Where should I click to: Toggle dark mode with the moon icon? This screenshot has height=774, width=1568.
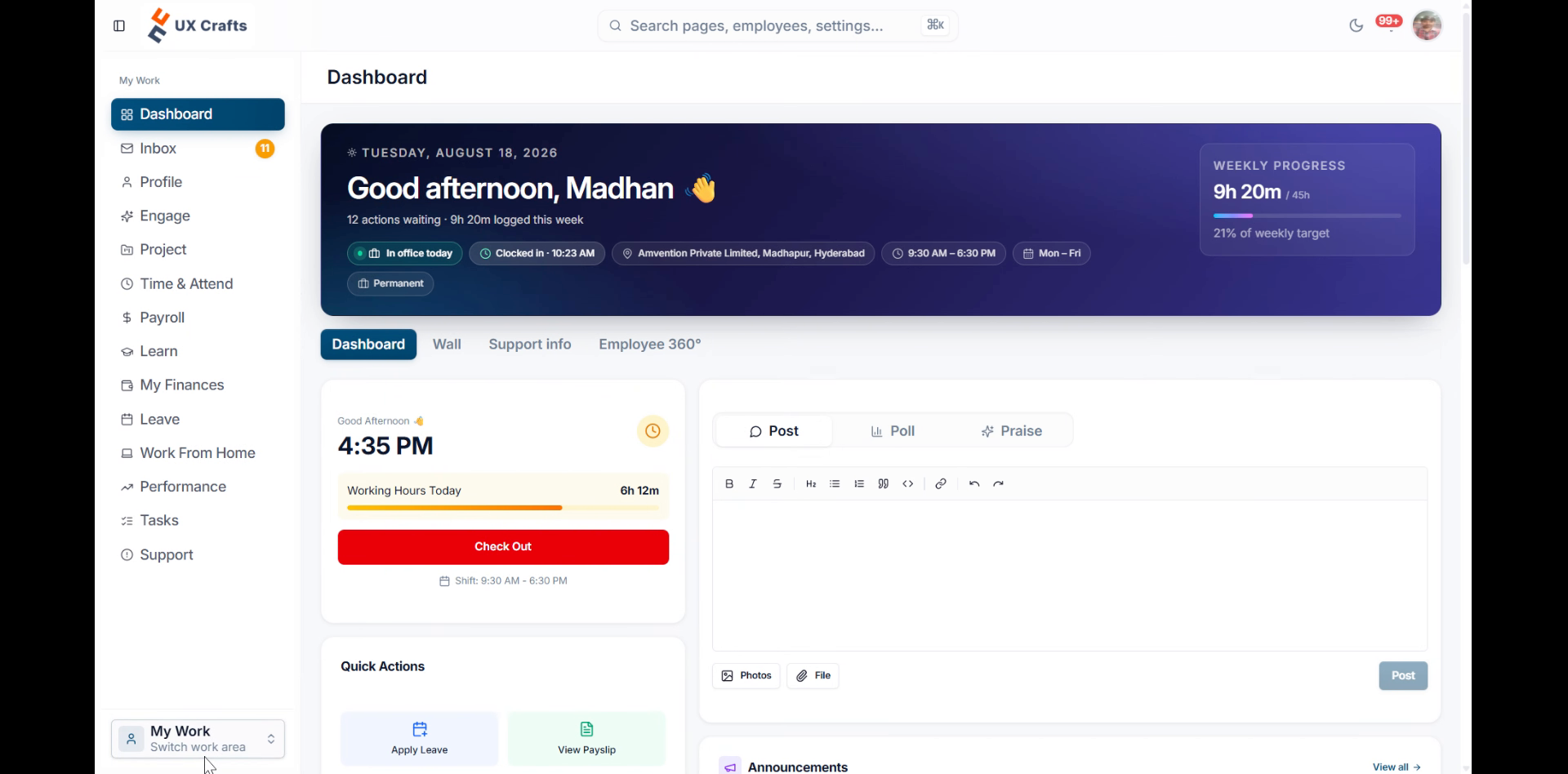tap(1356, 26)
